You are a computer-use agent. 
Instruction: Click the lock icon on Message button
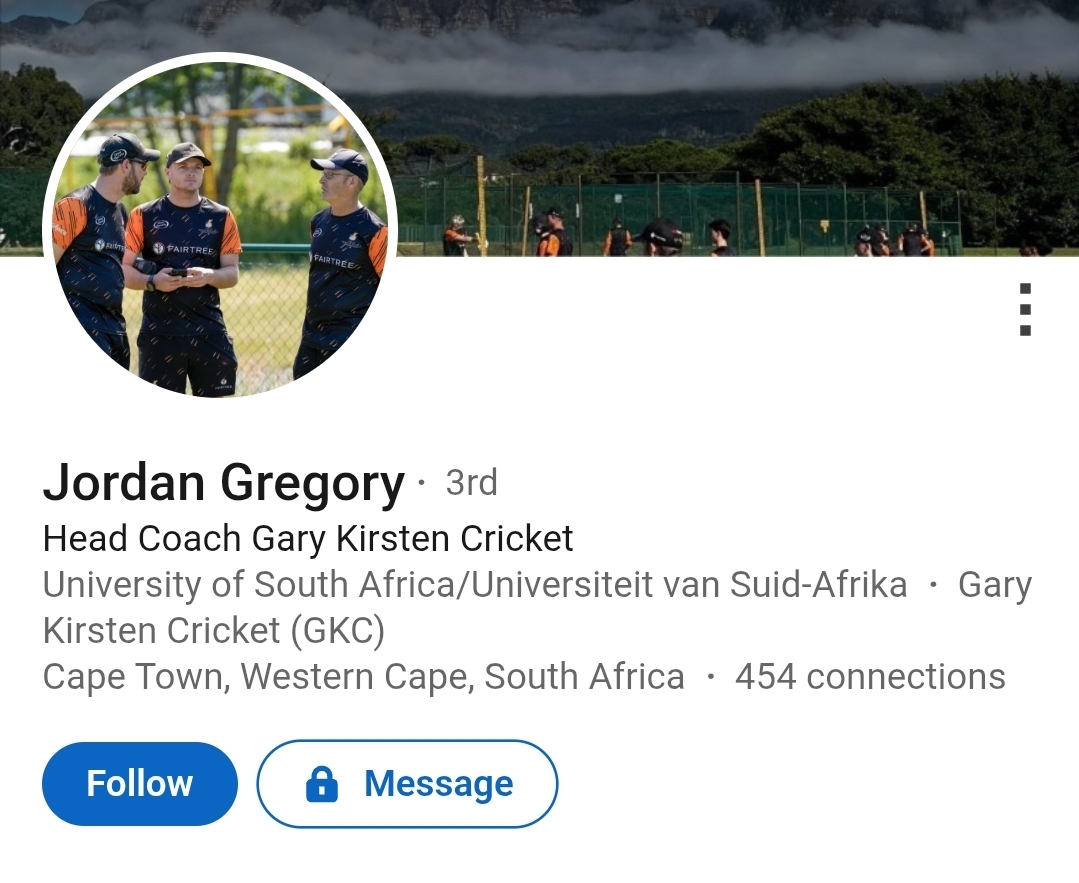[x=321, y=784]
